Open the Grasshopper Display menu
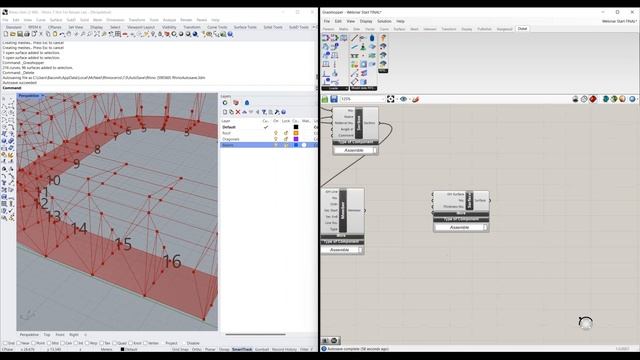The height and width of the screenshot is (360, 640). (366, 21)
